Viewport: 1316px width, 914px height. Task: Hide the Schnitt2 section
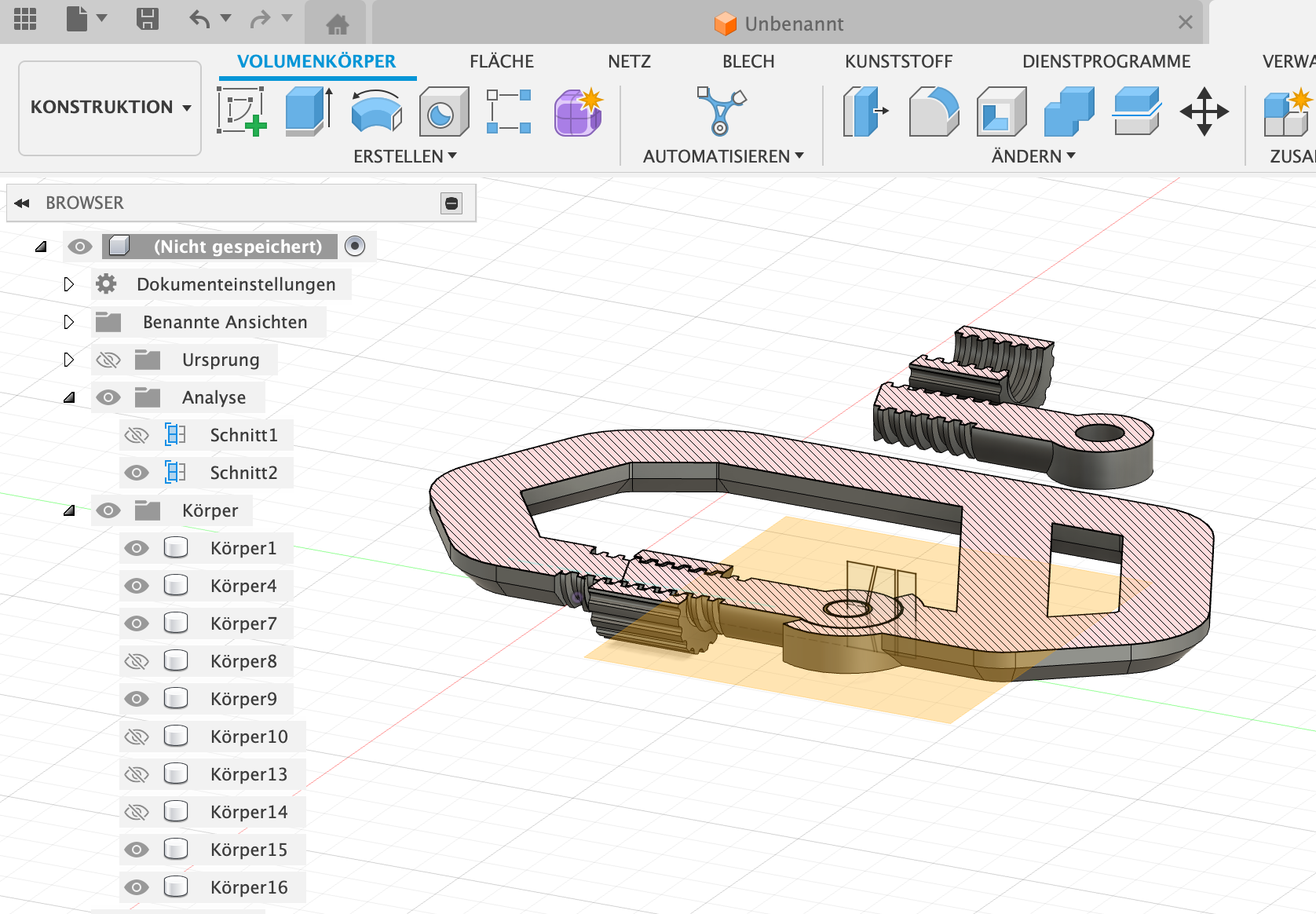pyautogui.click(x=137, y=473)
